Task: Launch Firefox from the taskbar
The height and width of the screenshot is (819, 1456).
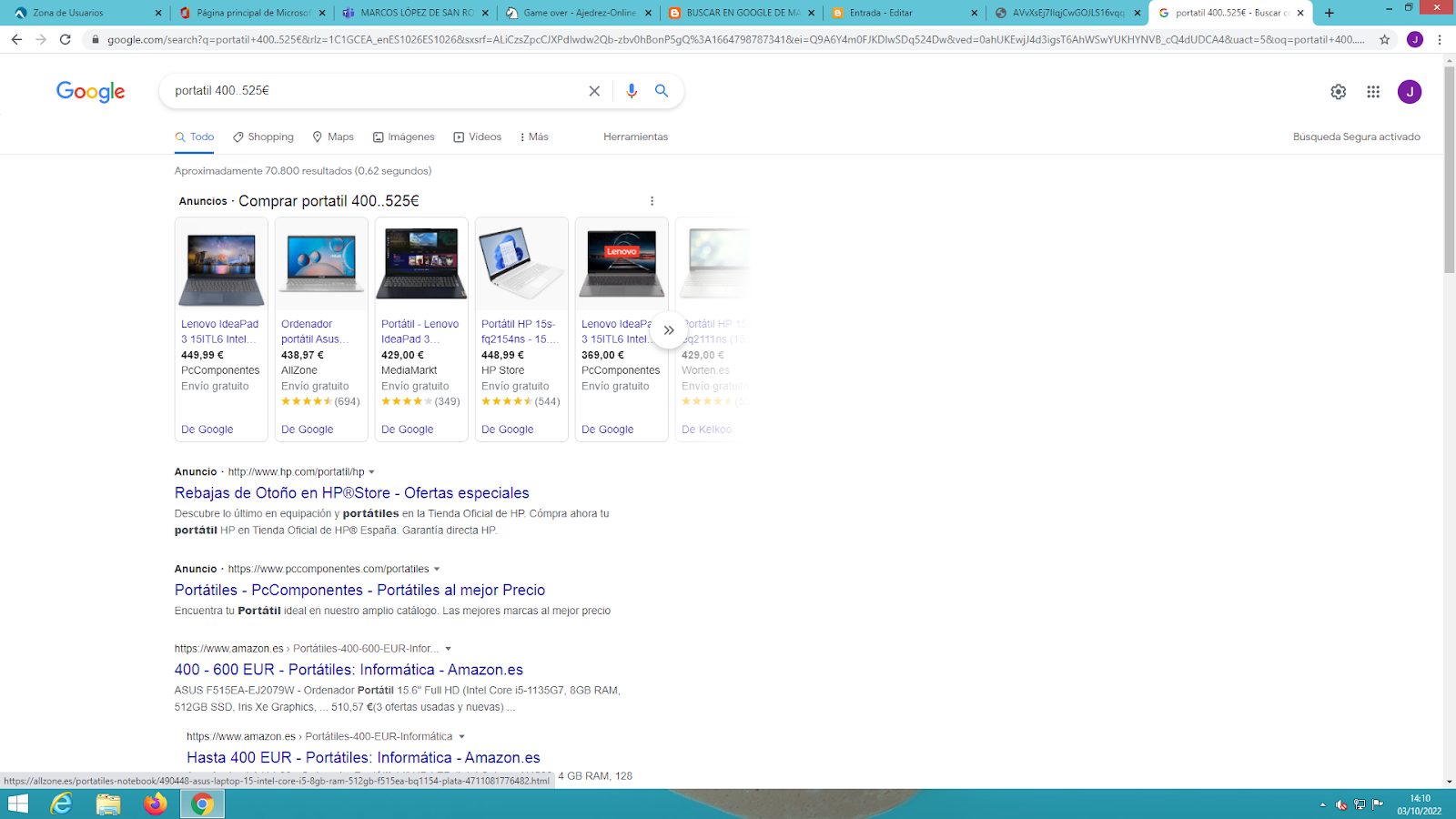Action: pos(156,804)
